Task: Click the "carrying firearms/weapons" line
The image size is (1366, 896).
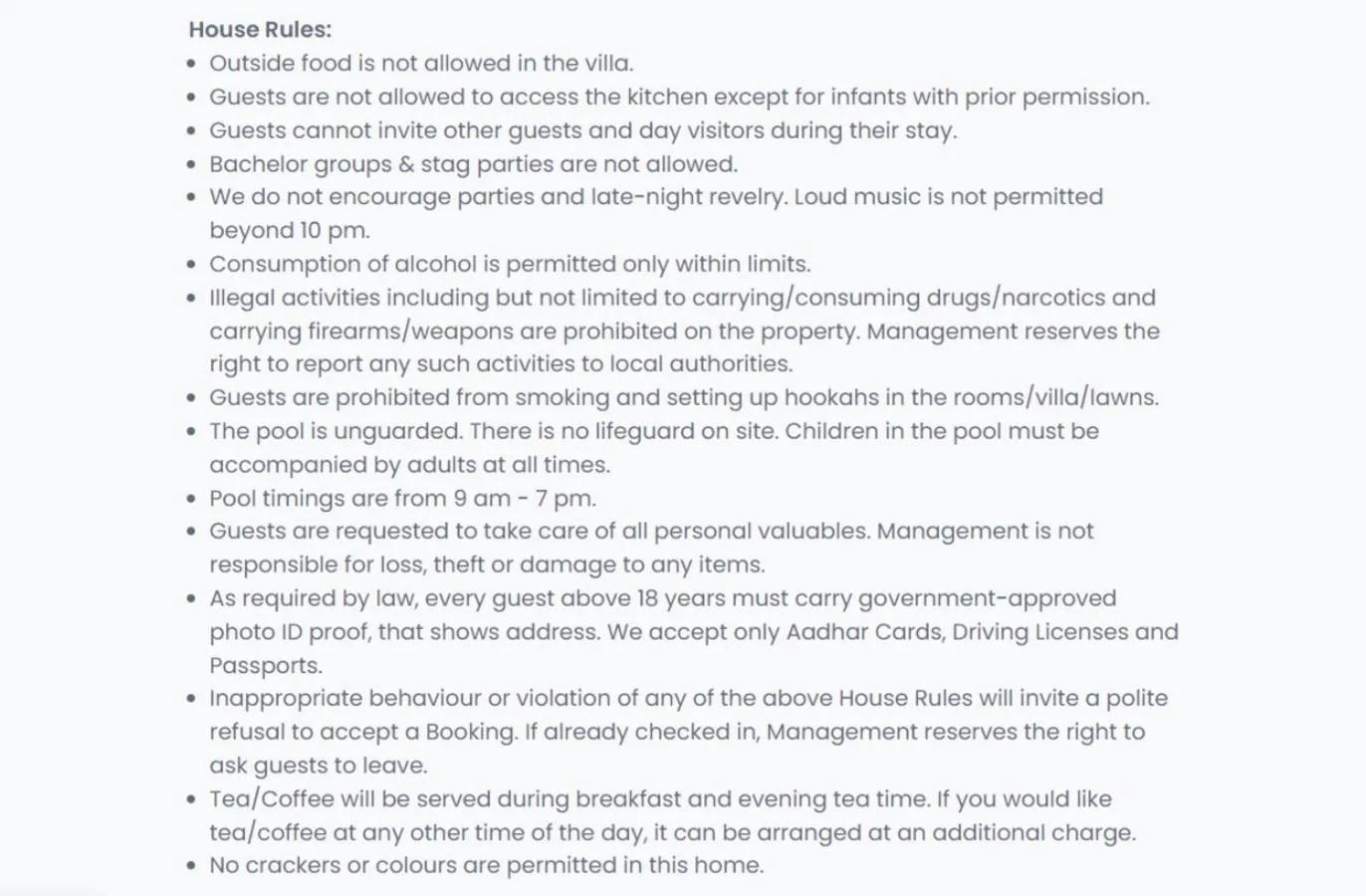Action: tap(683, 332)
